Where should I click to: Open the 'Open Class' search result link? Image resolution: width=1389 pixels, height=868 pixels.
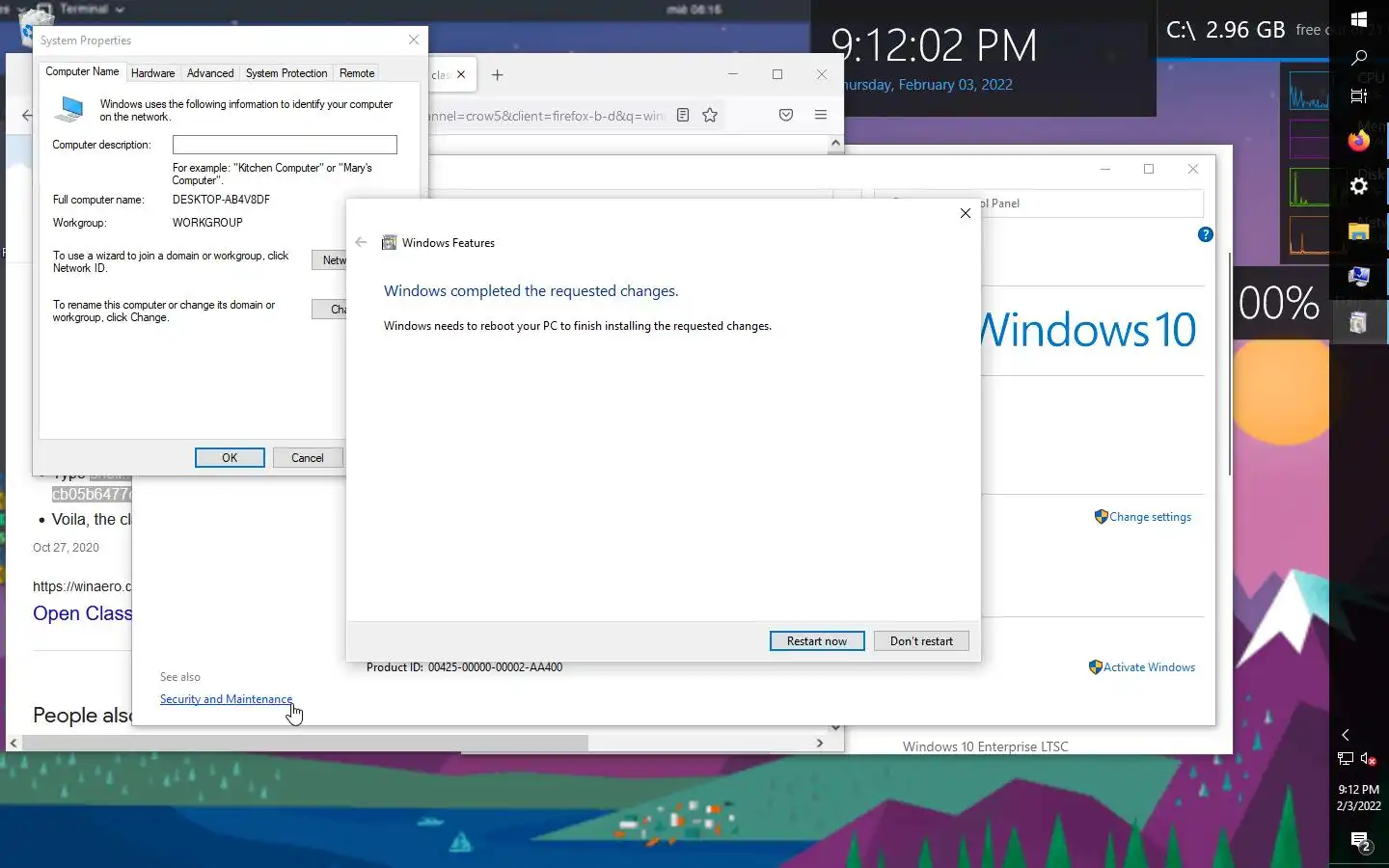tap(82, 613)
